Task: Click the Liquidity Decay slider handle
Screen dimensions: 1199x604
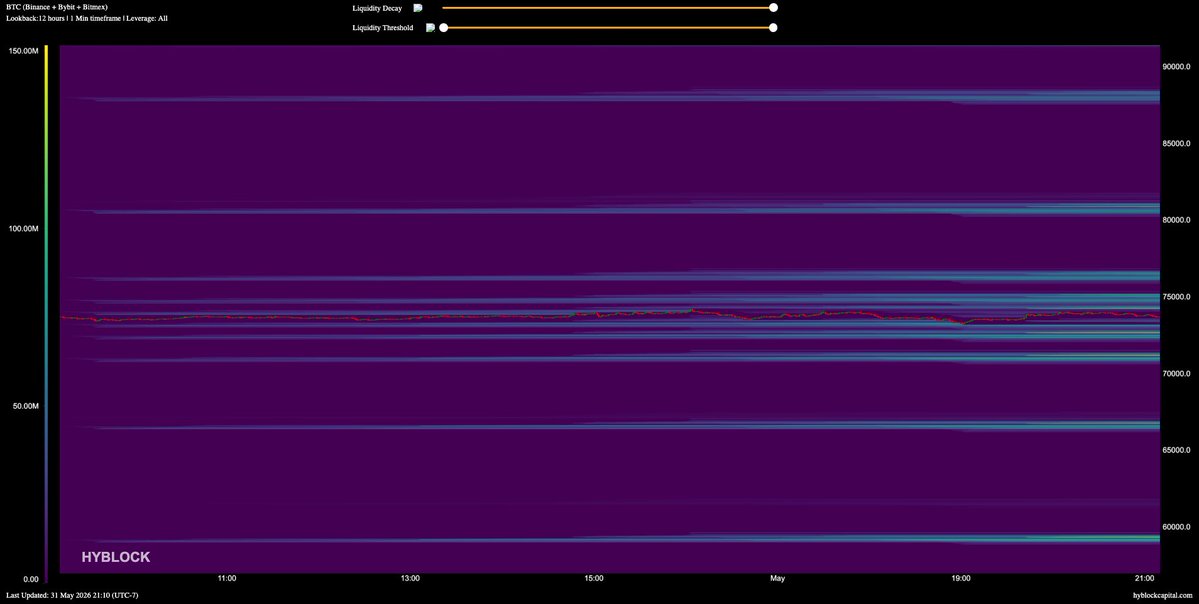Action: 773,8
